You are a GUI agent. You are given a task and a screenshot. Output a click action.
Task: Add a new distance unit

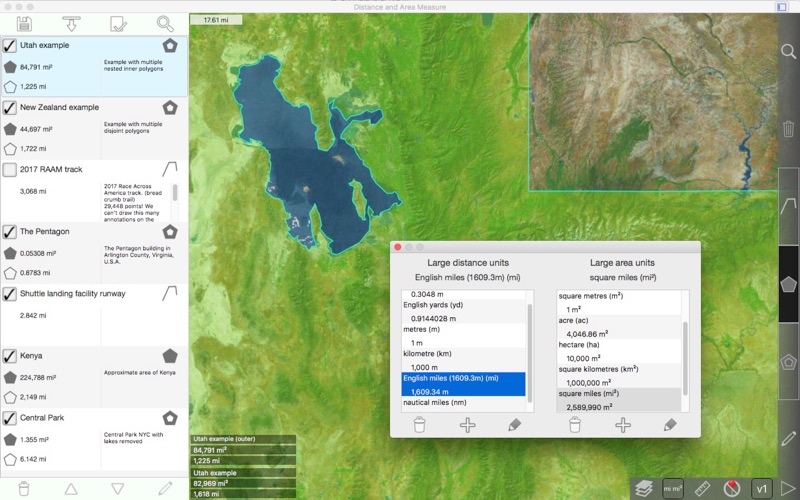point(467,425)
